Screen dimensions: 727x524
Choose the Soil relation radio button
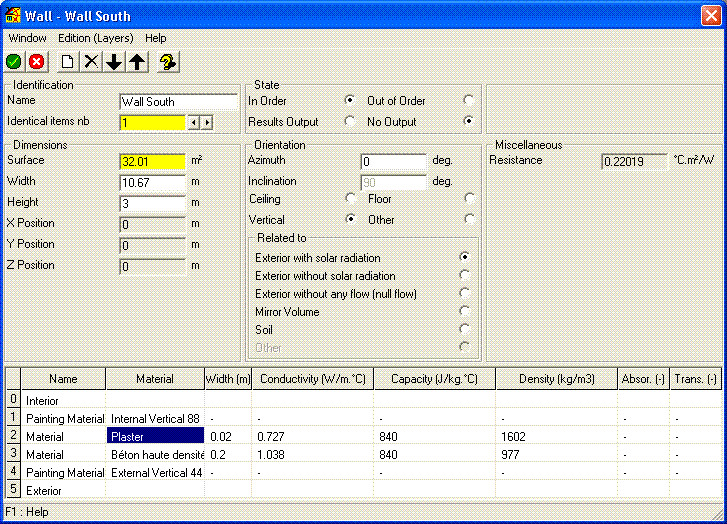(x=464, y=329)
